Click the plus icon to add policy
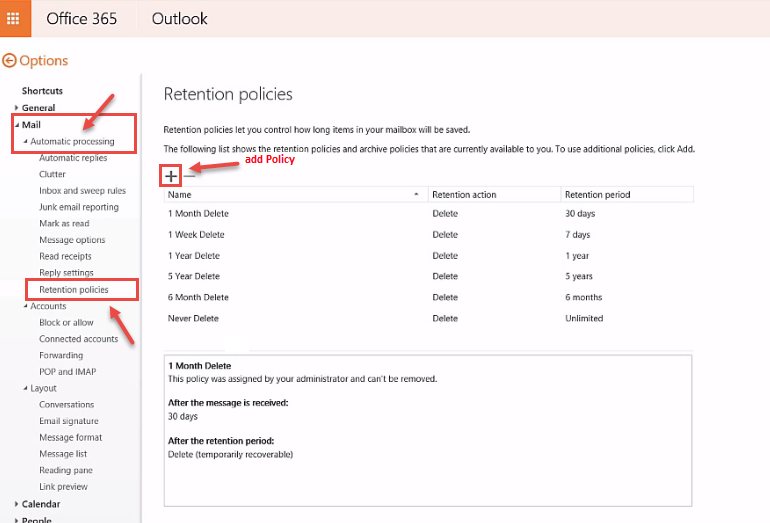Image resolution: width=770 pixels, height=523 pixels. pyautogui.click(x=171, y=176)
